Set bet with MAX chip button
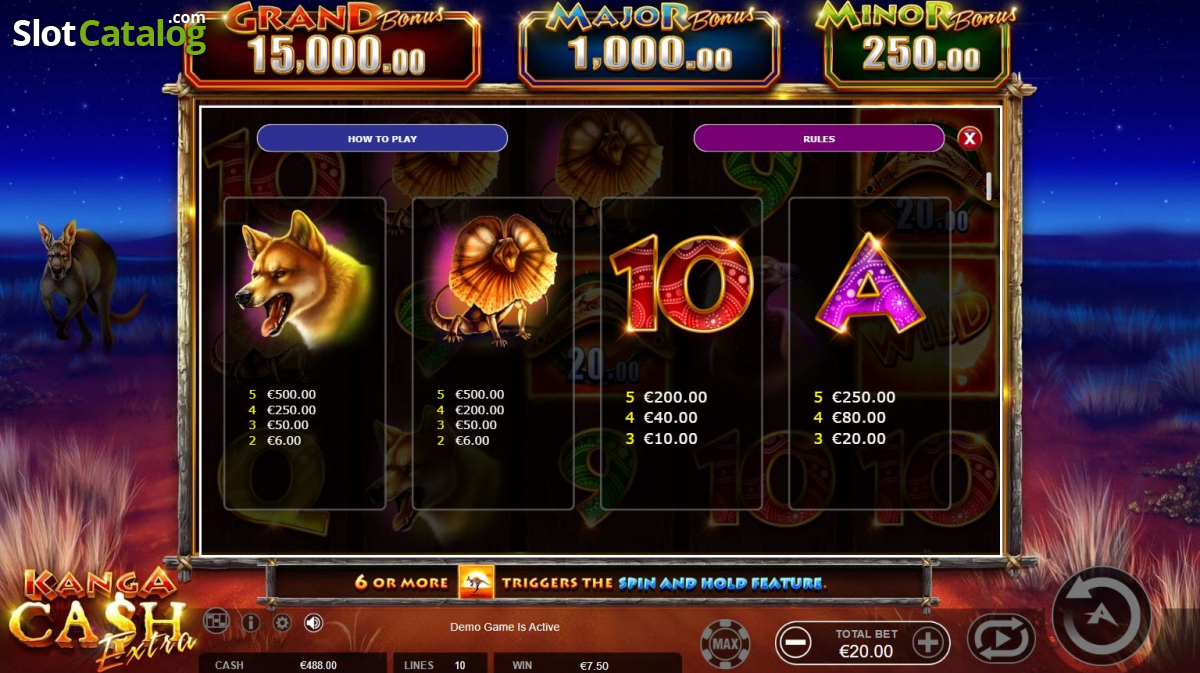The image size is (1200, 673). click(x=725, y=644)
